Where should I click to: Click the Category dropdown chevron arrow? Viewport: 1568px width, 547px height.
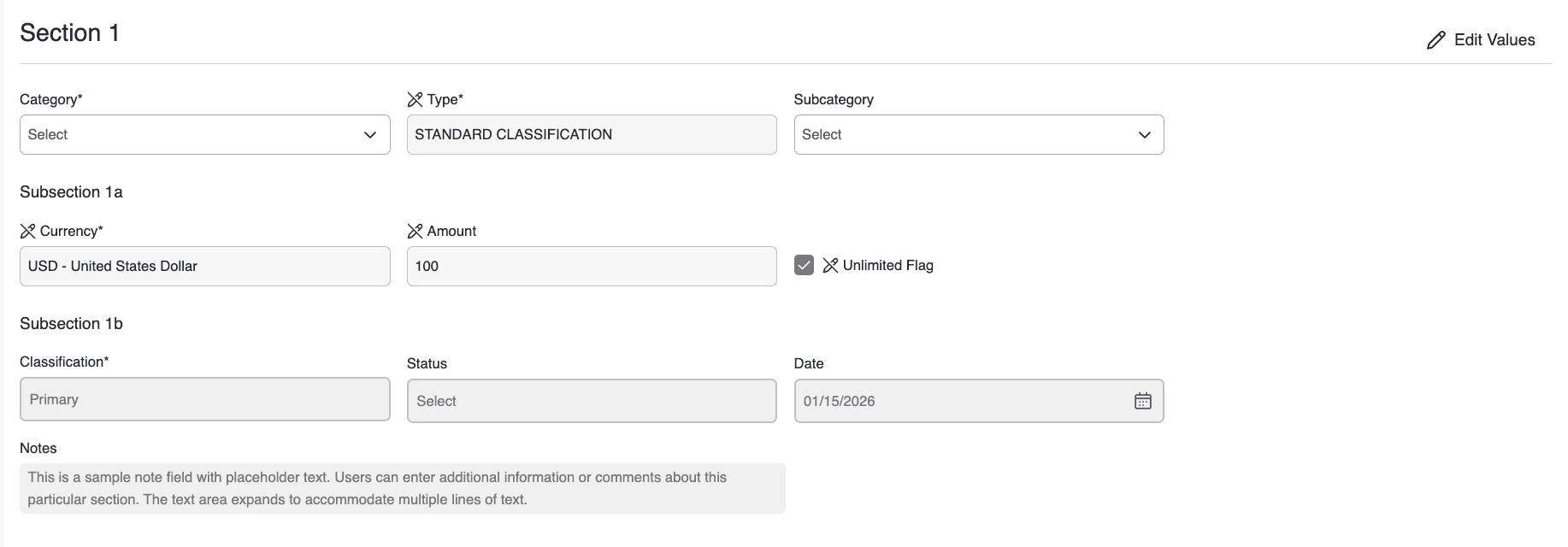pos(370,135)
